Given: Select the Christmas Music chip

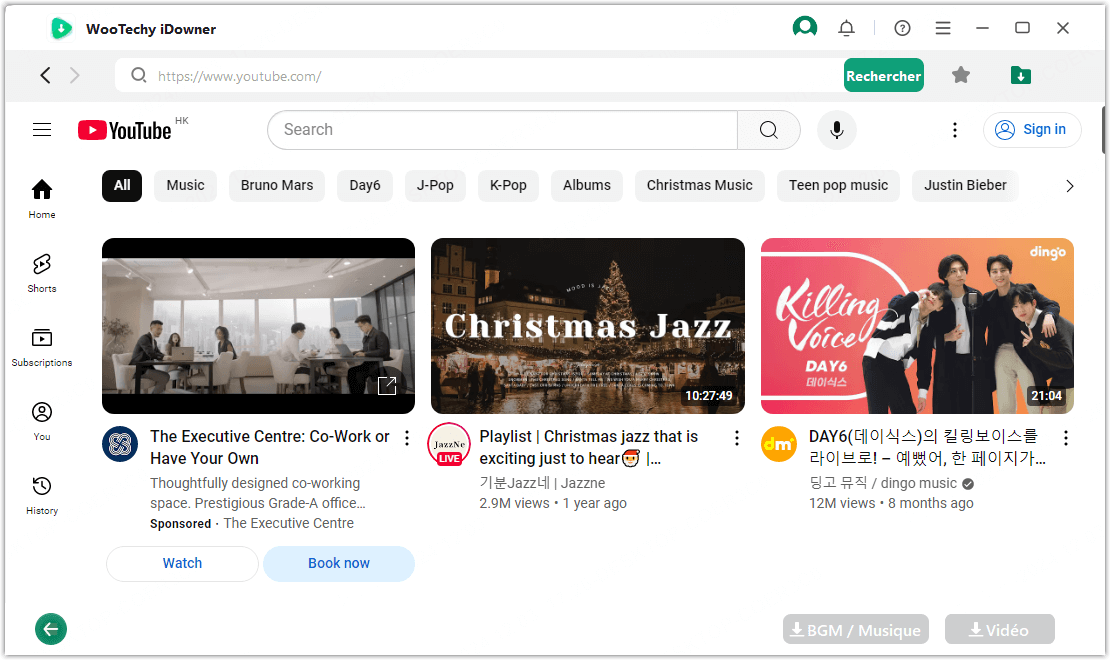Looking at the screenshot, I should [699, 185].
